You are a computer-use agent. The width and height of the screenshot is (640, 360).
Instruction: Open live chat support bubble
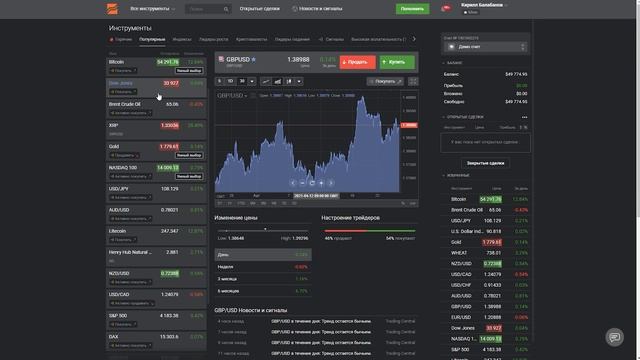(x=614, y=337)
